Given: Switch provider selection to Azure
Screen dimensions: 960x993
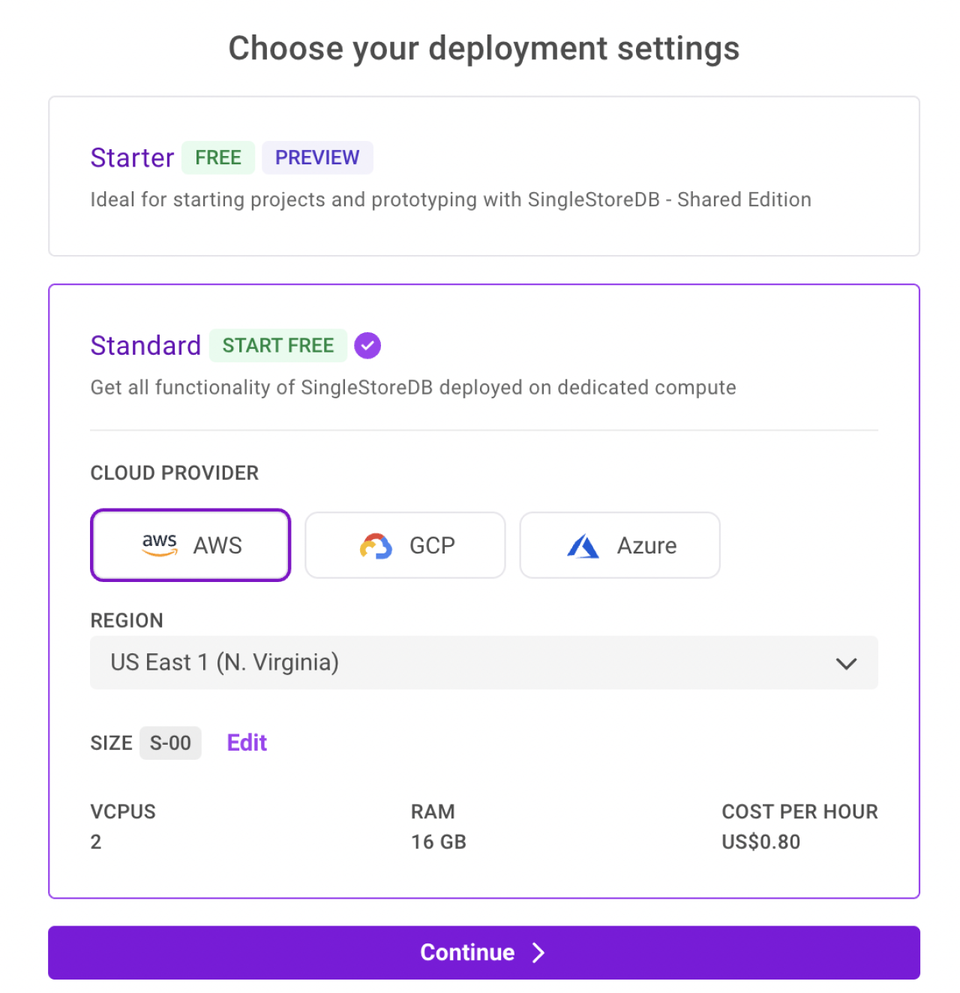Looking at the screenshot, I should [x=619, y=545].
